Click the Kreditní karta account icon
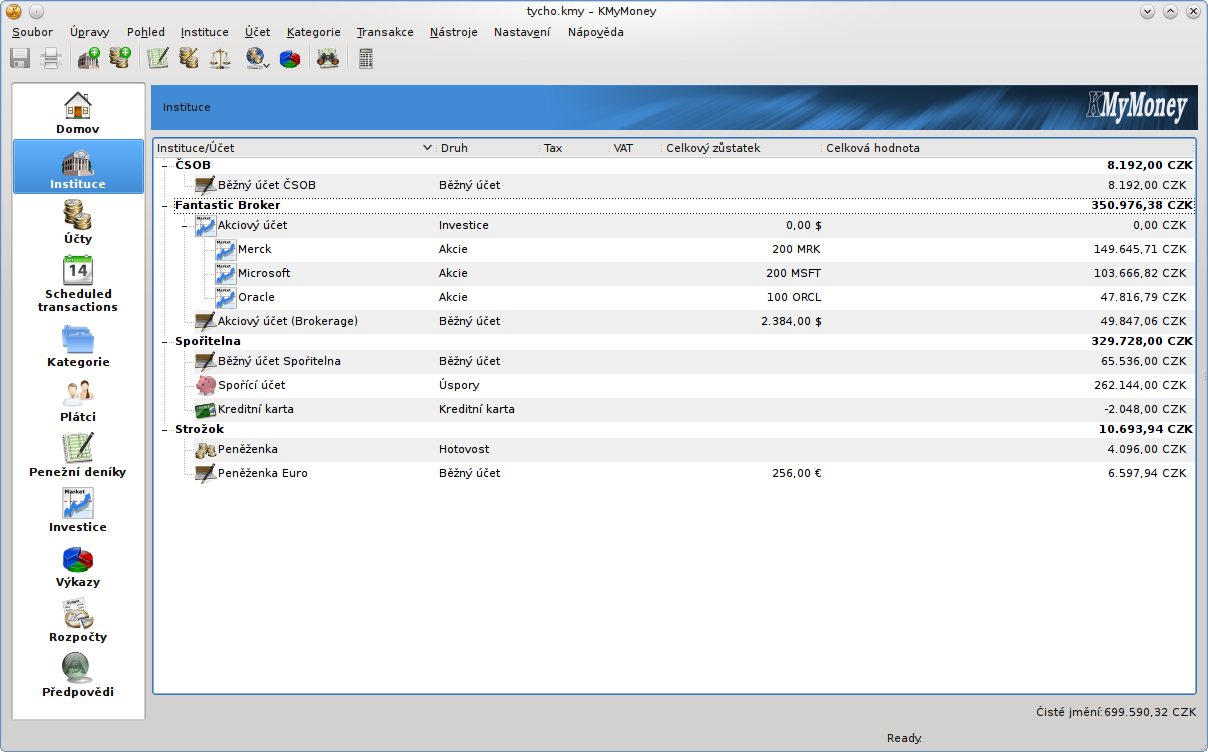The image size is (1208, 752). [x=205, y=409]
